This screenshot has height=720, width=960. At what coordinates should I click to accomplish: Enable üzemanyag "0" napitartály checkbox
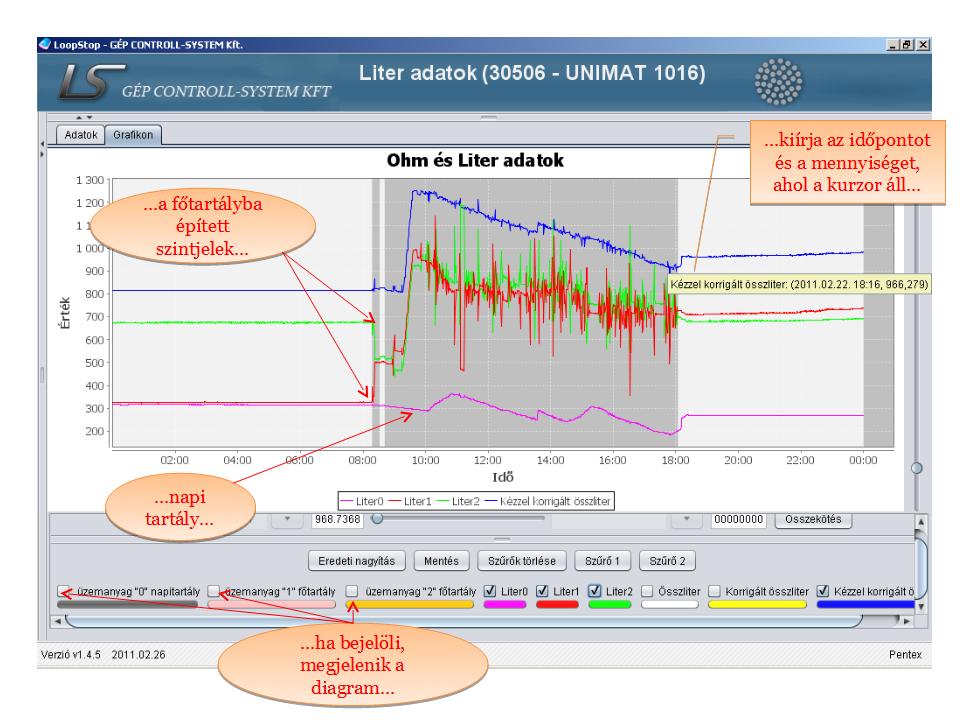pyautogui.click(x=64, y=591)
